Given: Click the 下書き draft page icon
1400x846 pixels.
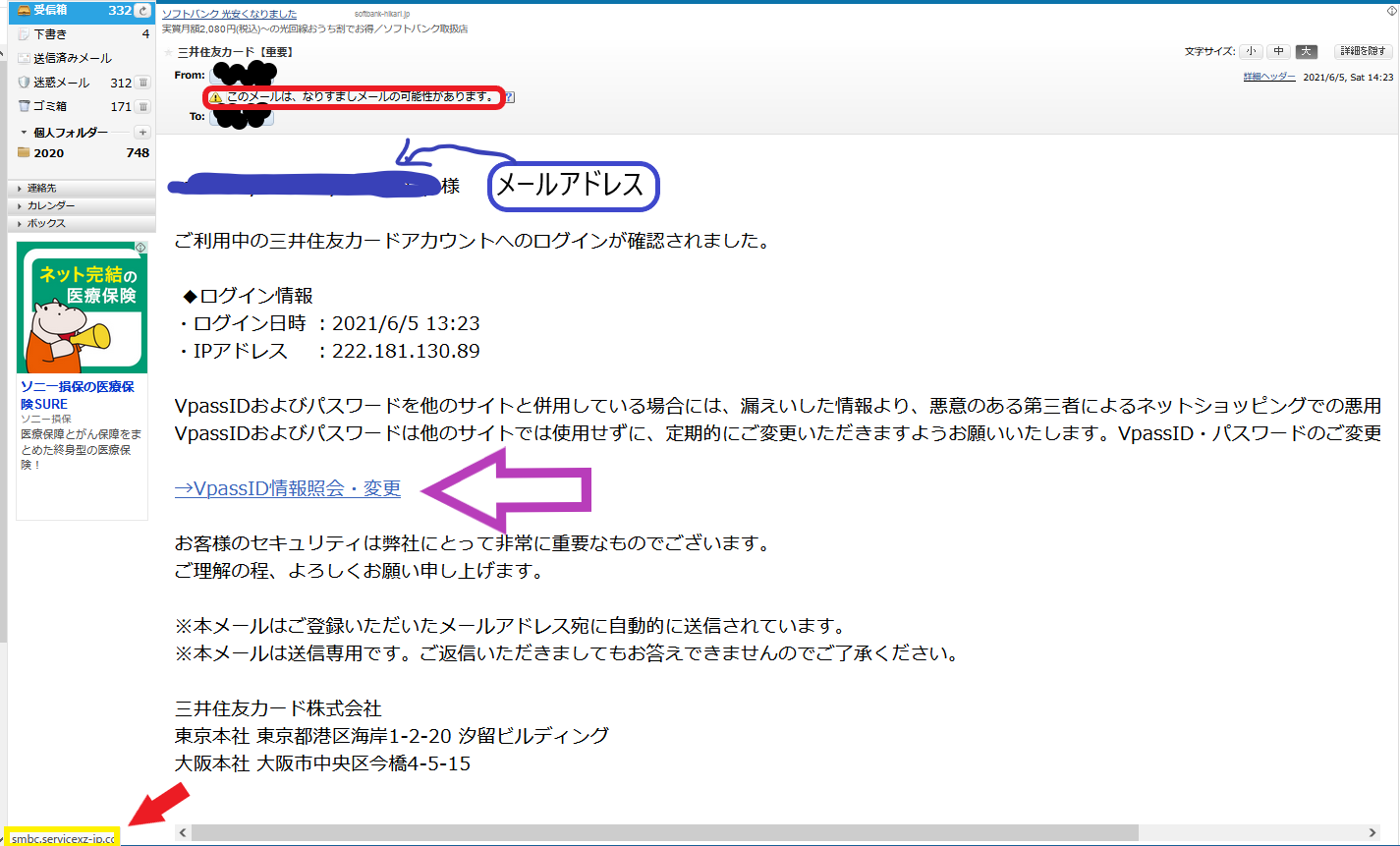Looking at the screenshot, I should [x=25, y=34].
